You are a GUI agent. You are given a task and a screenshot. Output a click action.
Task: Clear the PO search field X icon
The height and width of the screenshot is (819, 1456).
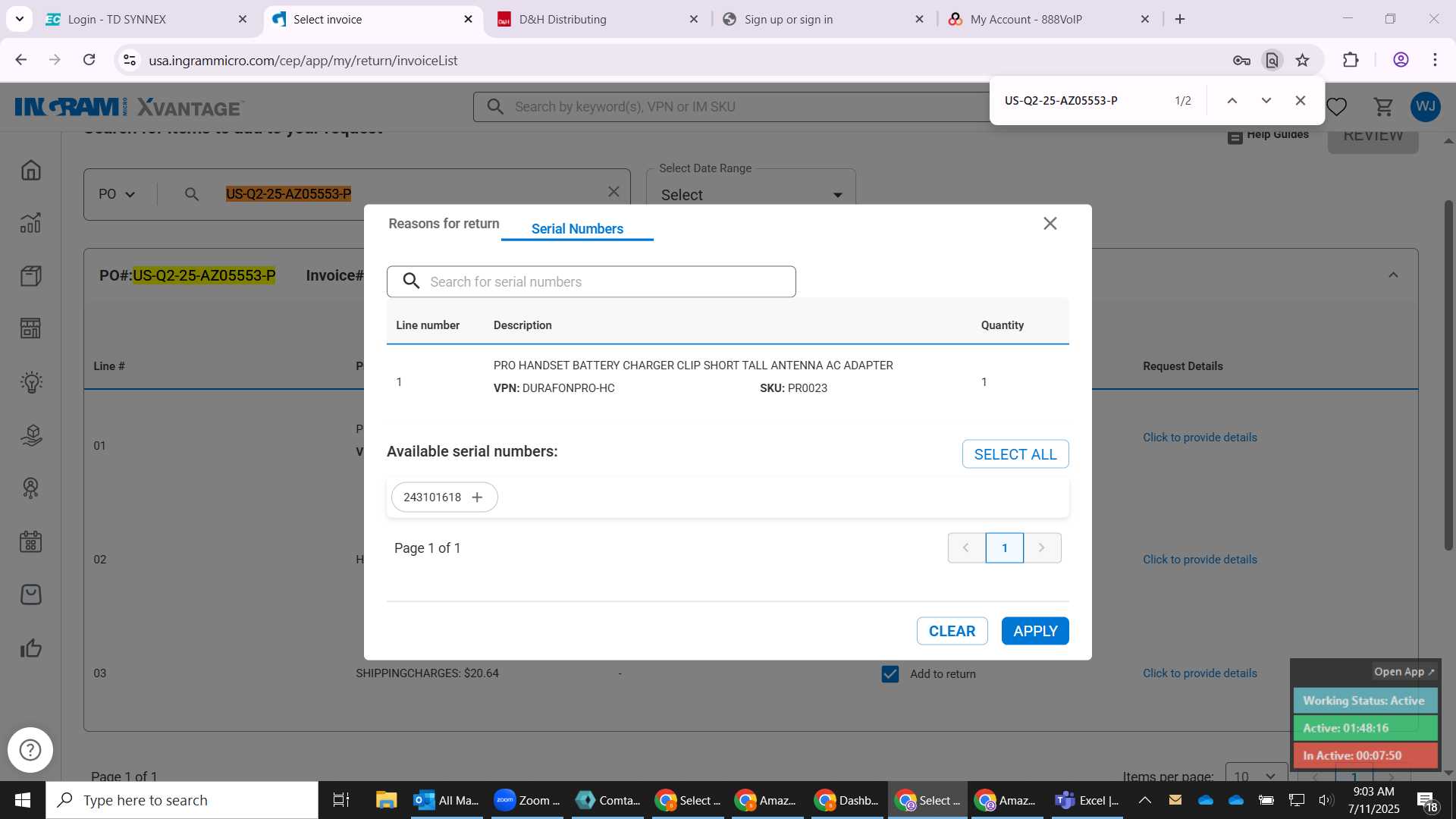(614, 192)
